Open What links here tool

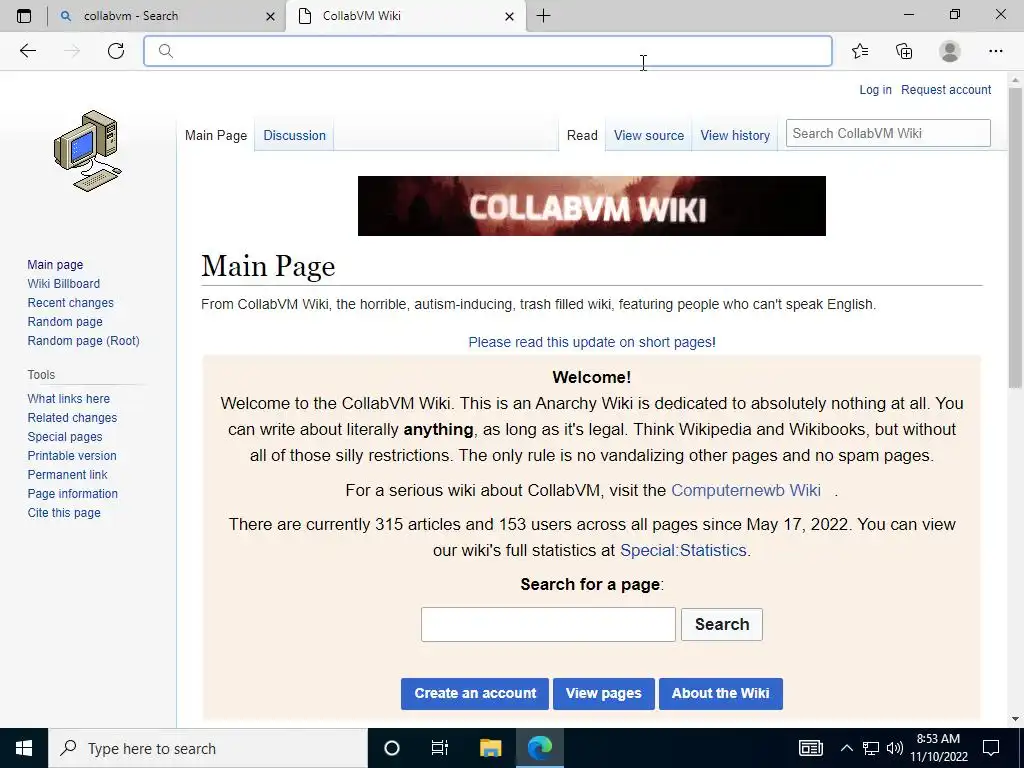69,398
